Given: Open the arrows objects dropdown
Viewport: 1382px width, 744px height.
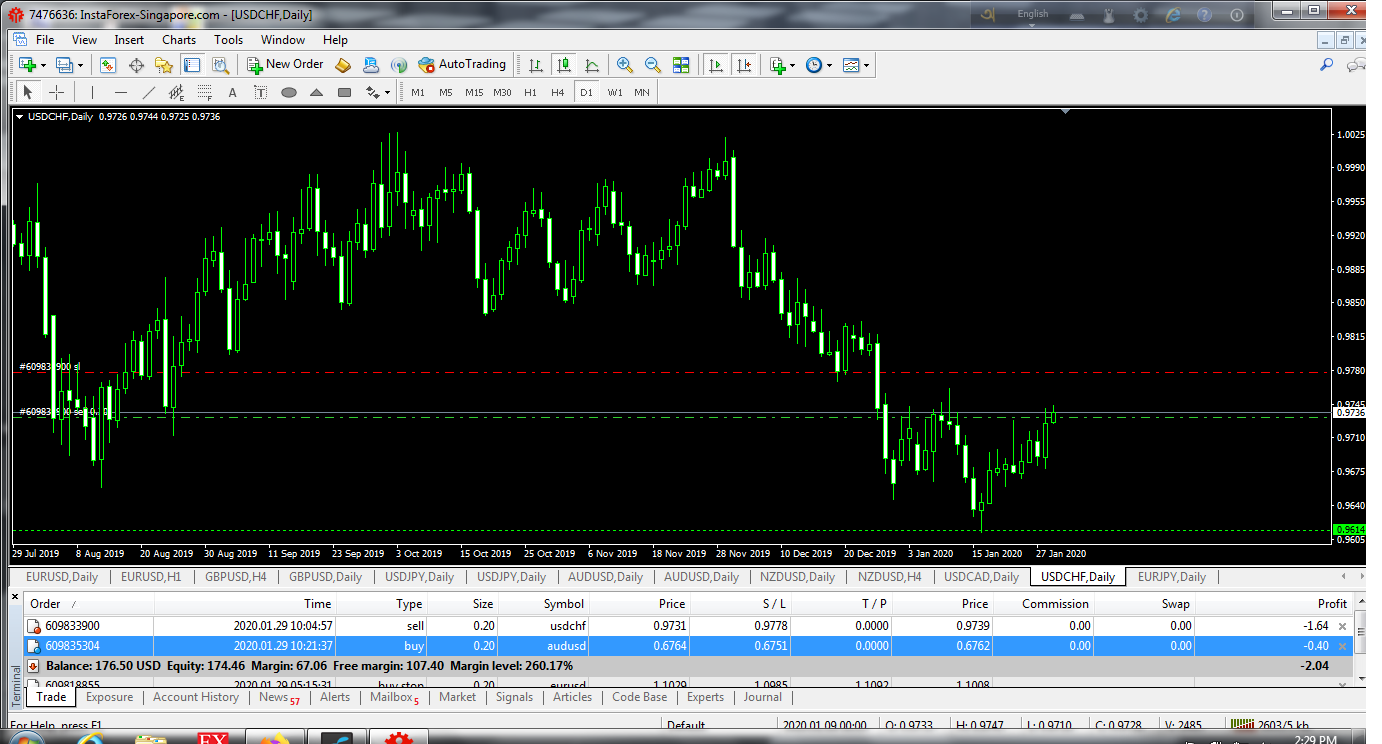Looking at the screenshot, I should tap(378, 92).
